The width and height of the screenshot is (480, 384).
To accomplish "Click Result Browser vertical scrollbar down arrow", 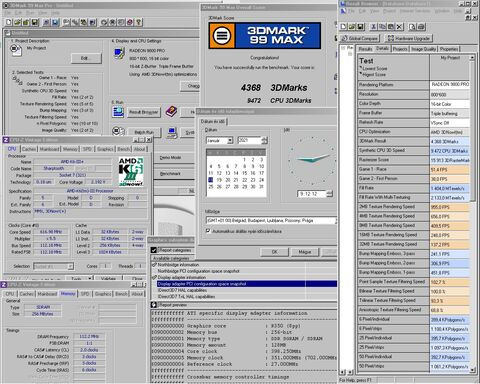I will coord(472,369).
